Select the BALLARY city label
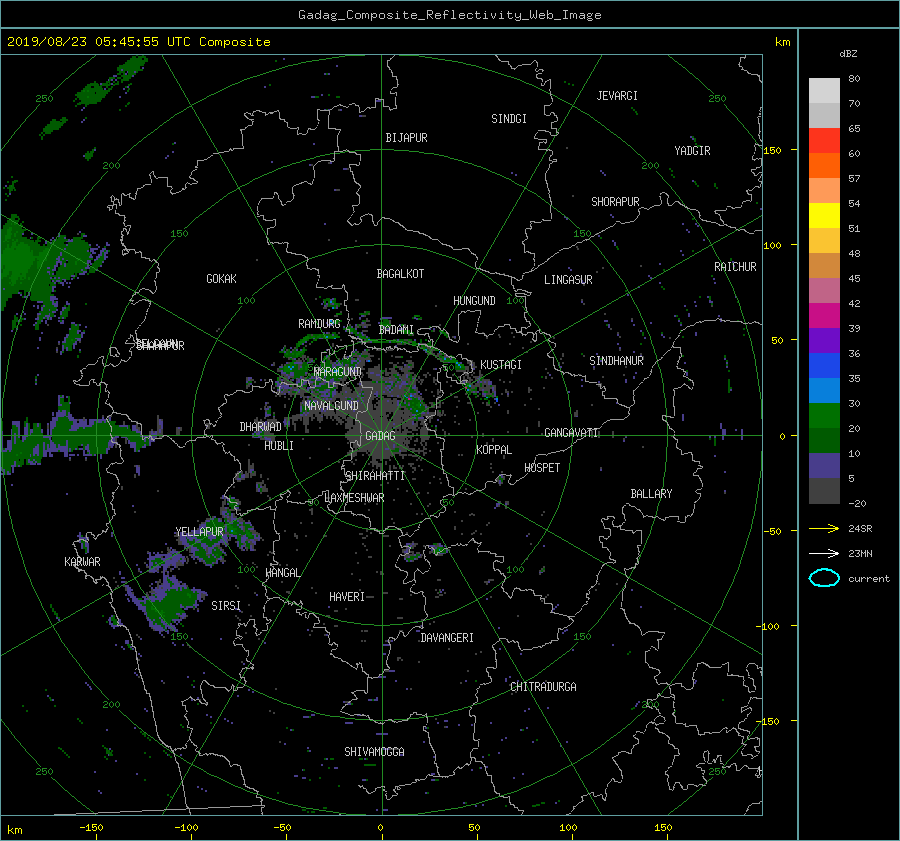This screenshot has height=841, width=900. click(x=651, y=494)
